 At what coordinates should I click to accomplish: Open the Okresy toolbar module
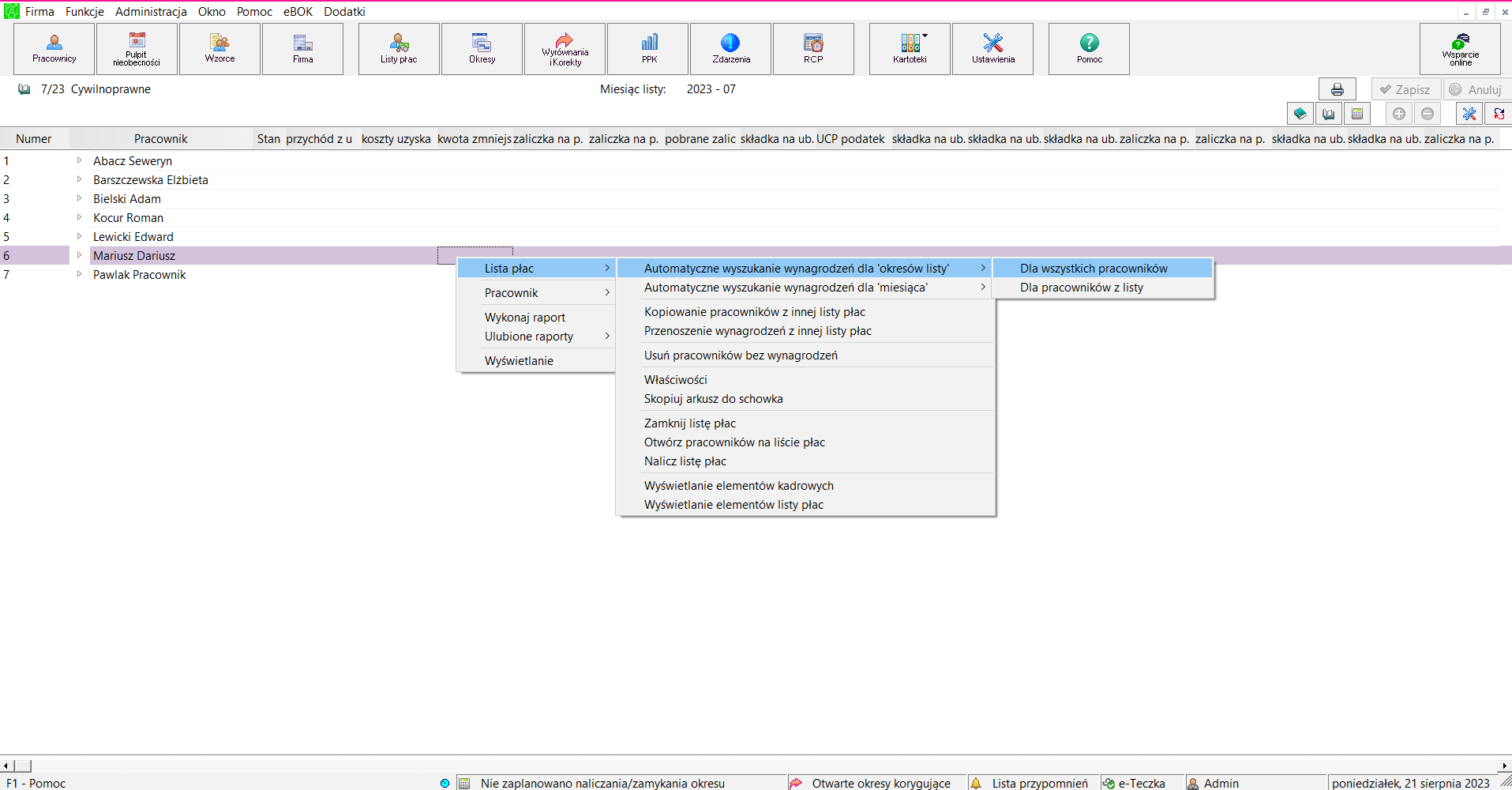(482, 49)
